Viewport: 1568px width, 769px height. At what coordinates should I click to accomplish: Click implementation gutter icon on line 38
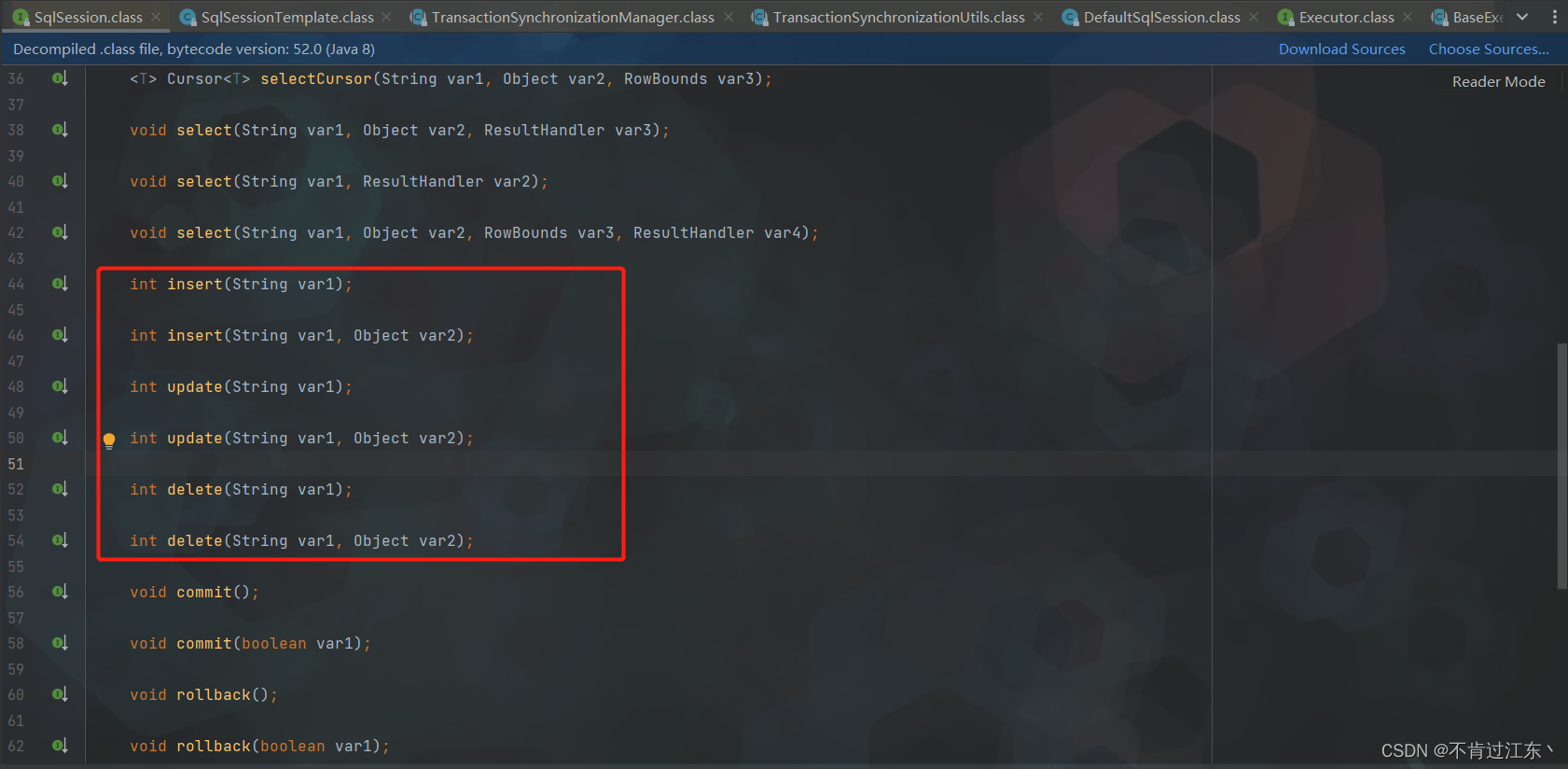pyautogui.click(x=60, y=131)
